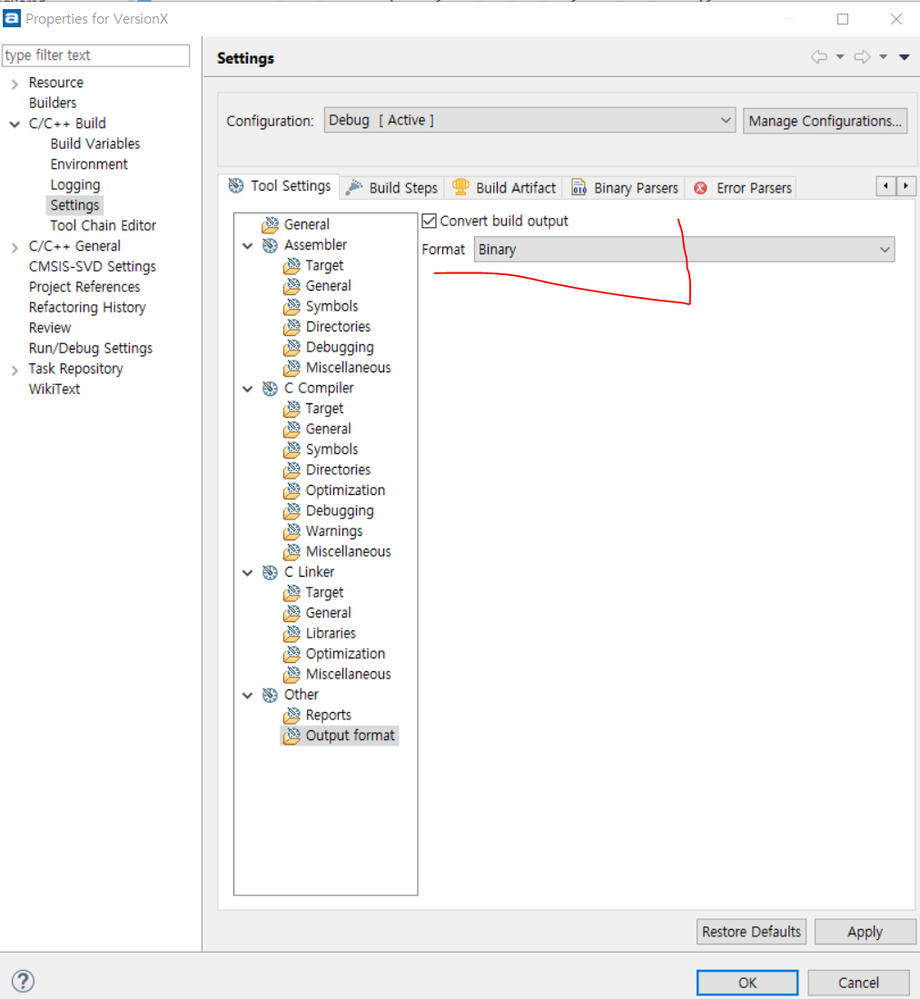Click the forward navigation arrow icon
This screenshot has height=999, width=920.
pos(862,57)
